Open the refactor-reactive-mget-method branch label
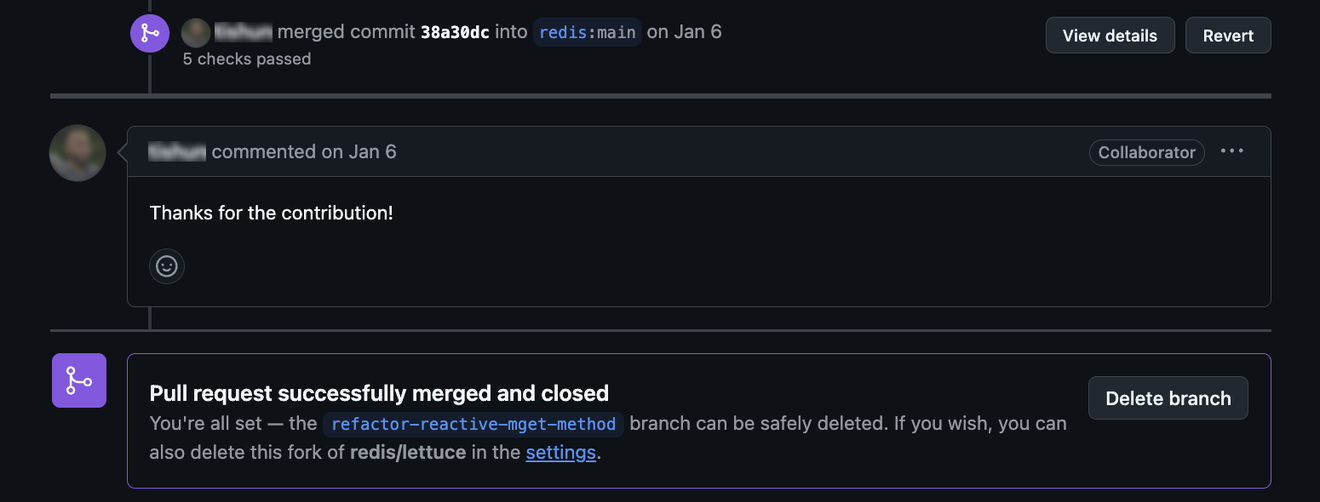Viewport: 1320px width, 502px height. pos(474,423)
